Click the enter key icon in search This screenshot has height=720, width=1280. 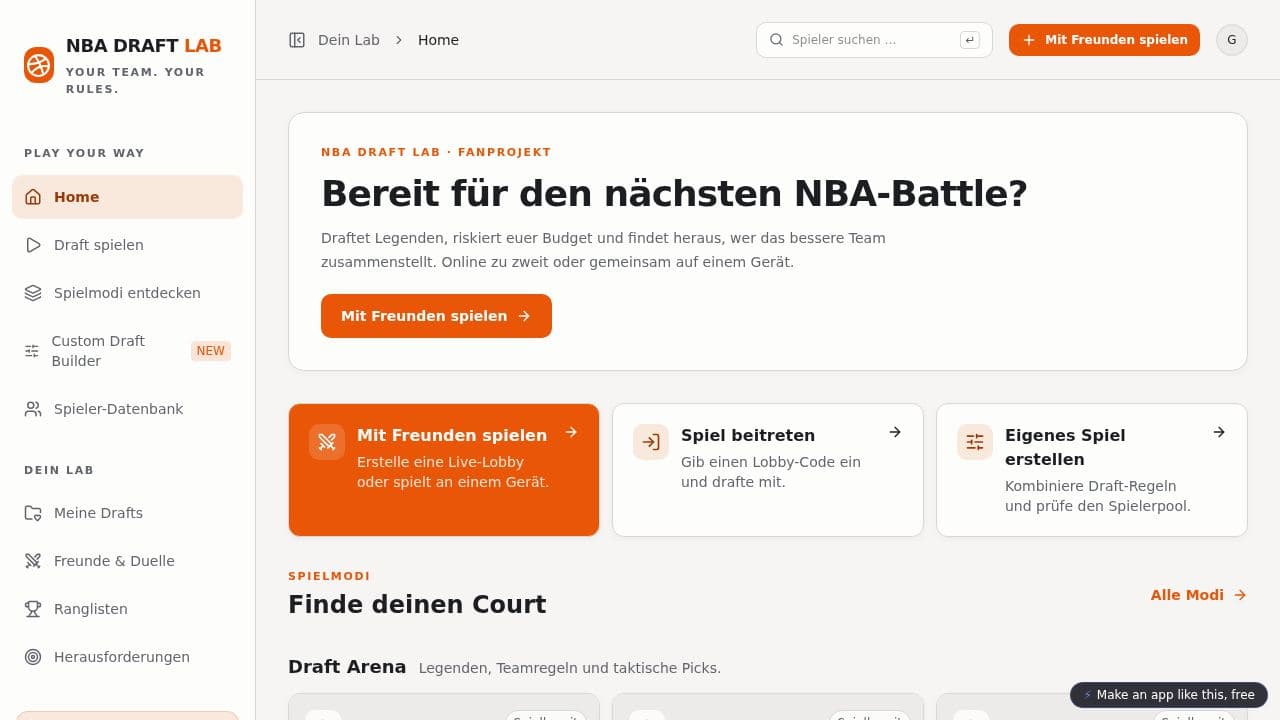pos(969,40)
